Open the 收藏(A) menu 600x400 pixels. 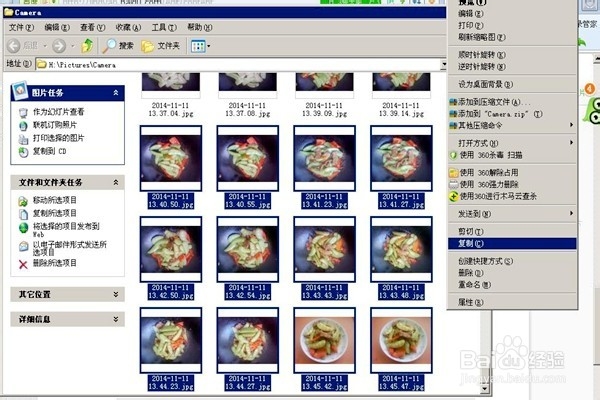pyautogui.click(x=128, y=27)
